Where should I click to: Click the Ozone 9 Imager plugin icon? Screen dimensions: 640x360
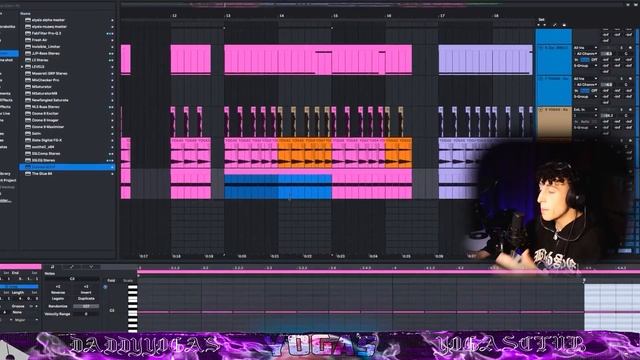pos(28,120)
